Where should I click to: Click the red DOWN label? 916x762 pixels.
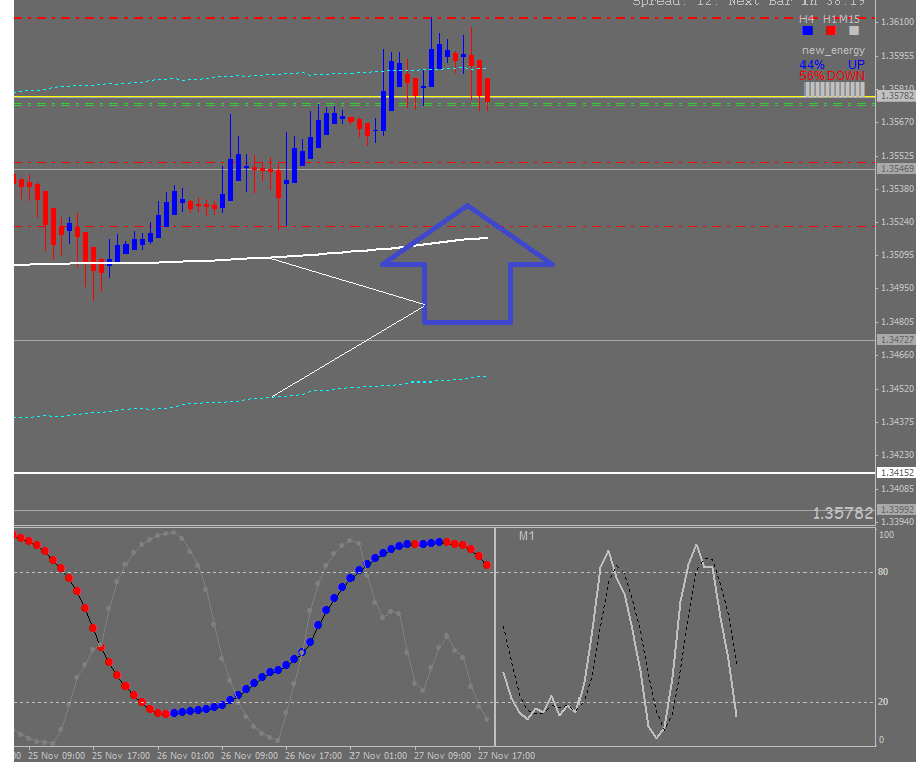[846, 76]
